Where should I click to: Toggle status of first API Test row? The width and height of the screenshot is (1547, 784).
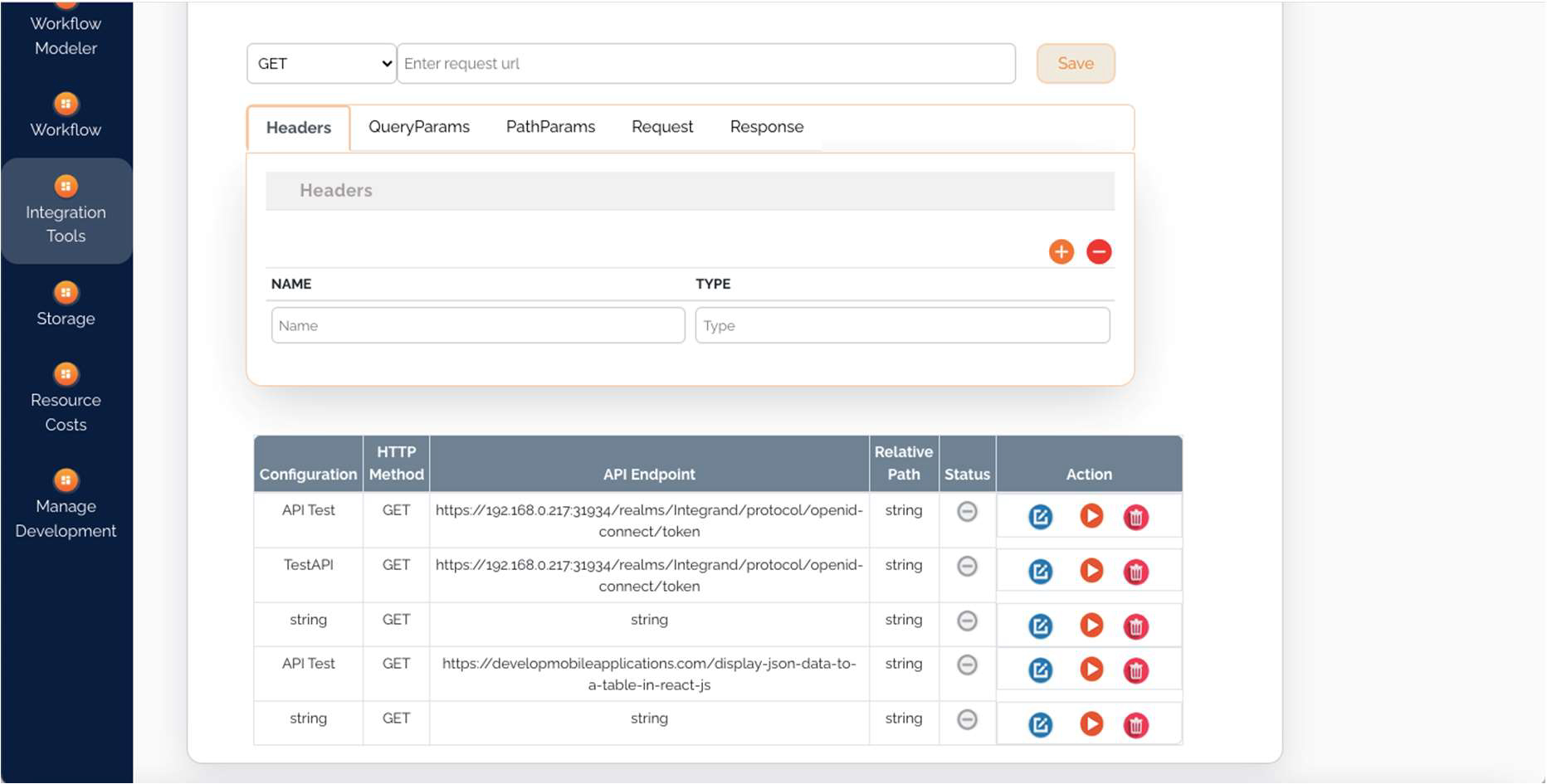click(967, 512)
